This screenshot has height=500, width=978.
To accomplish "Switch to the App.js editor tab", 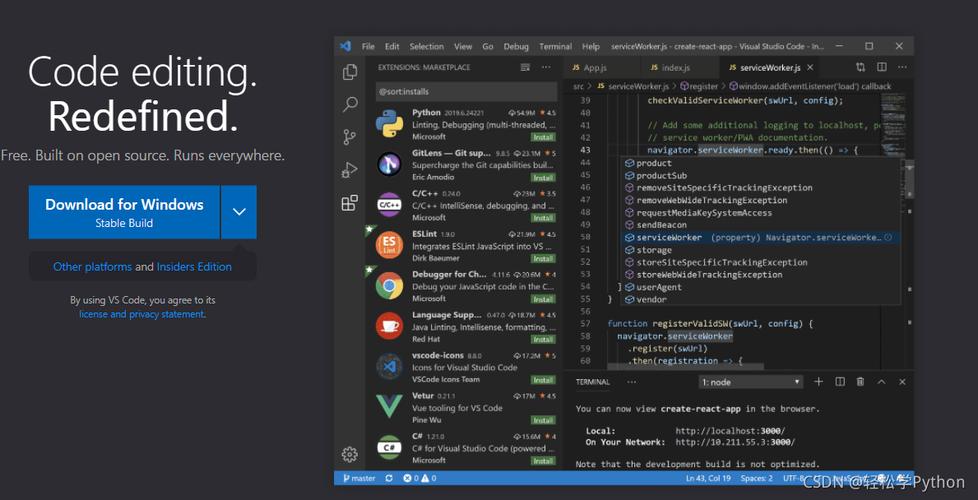I will (x=601, y=67).
